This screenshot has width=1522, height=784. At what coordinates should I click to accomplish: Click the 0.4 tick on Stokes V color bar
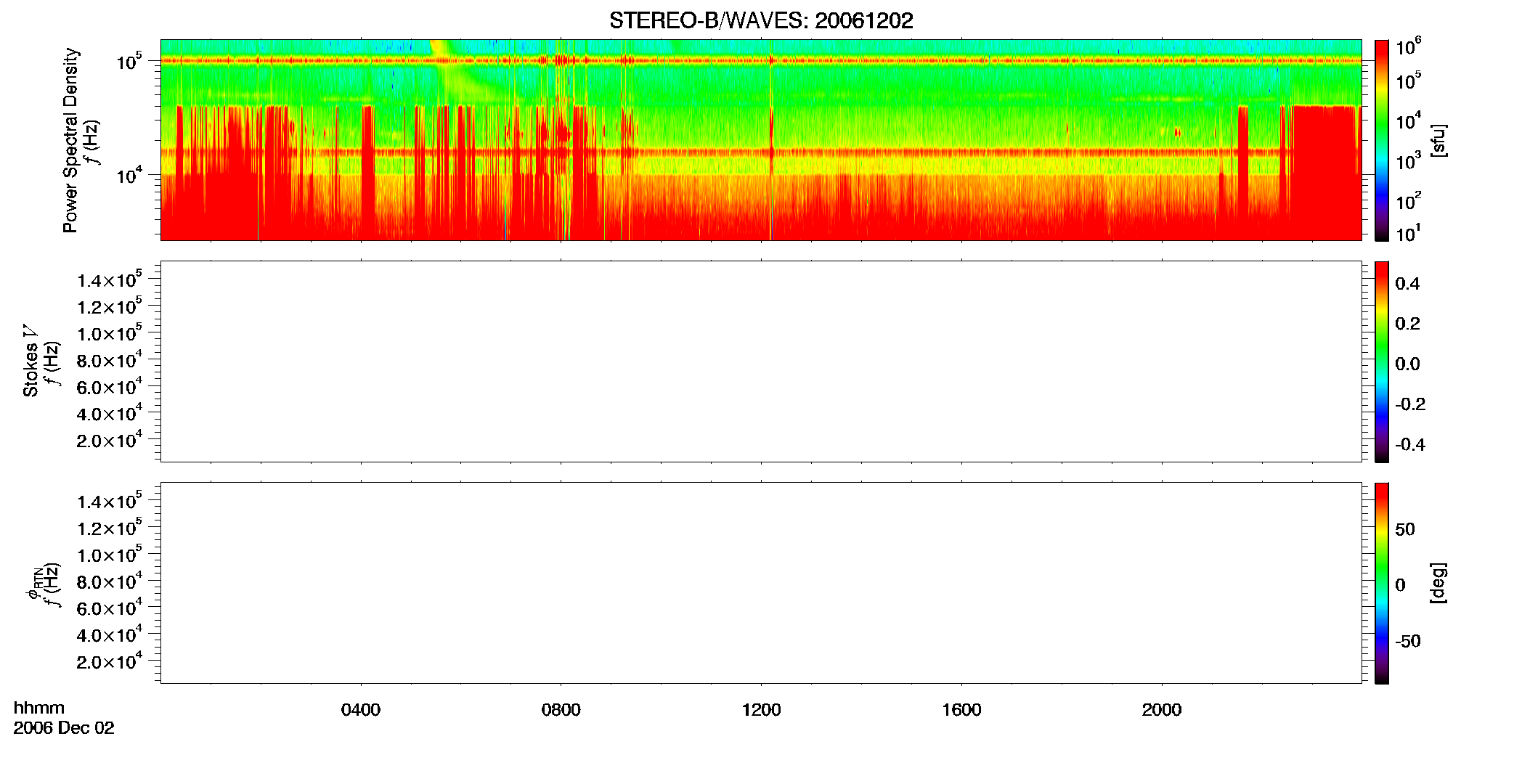[x=1407, y=284]
